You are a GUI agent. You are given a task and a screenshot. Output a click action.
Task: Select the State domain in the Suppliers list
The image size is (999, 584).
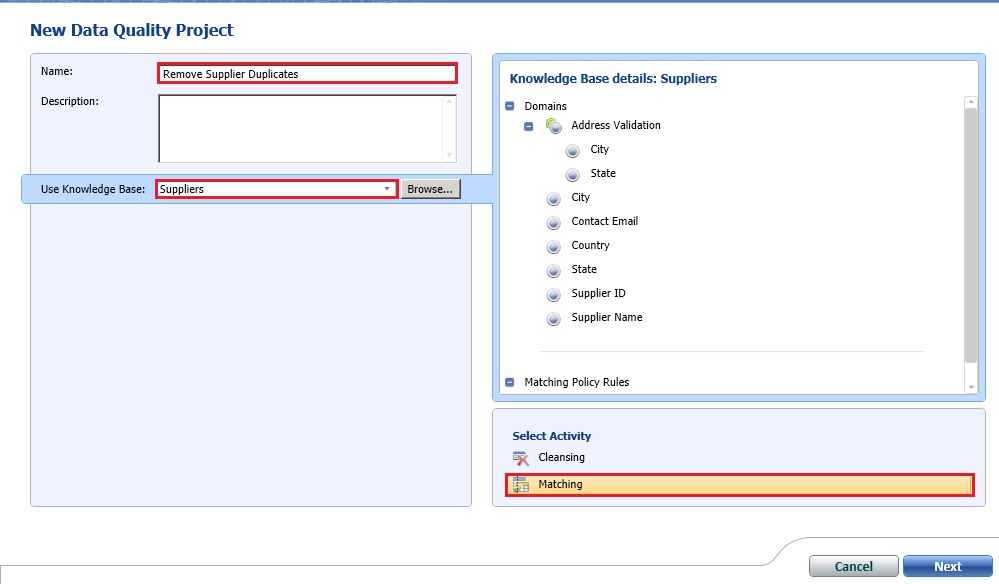(x=553, y=269)
